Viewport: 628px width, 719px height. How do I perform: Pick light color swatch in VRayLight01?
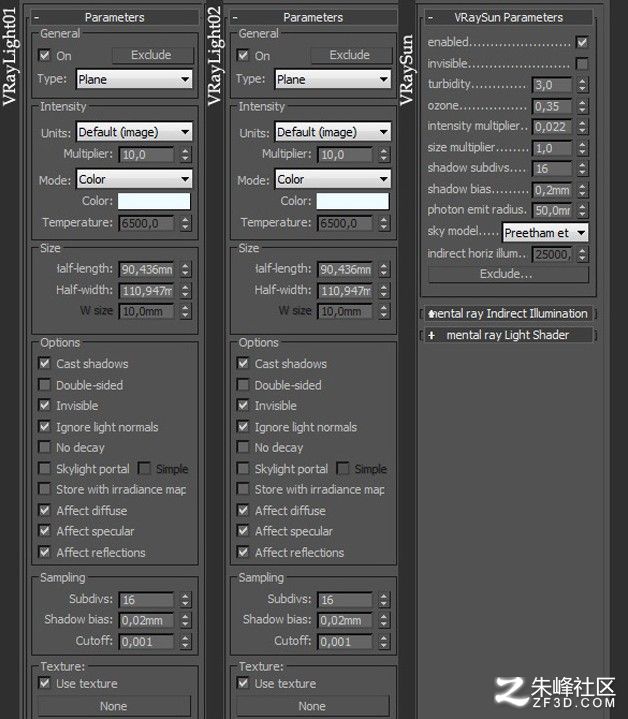tap(154, 201)
